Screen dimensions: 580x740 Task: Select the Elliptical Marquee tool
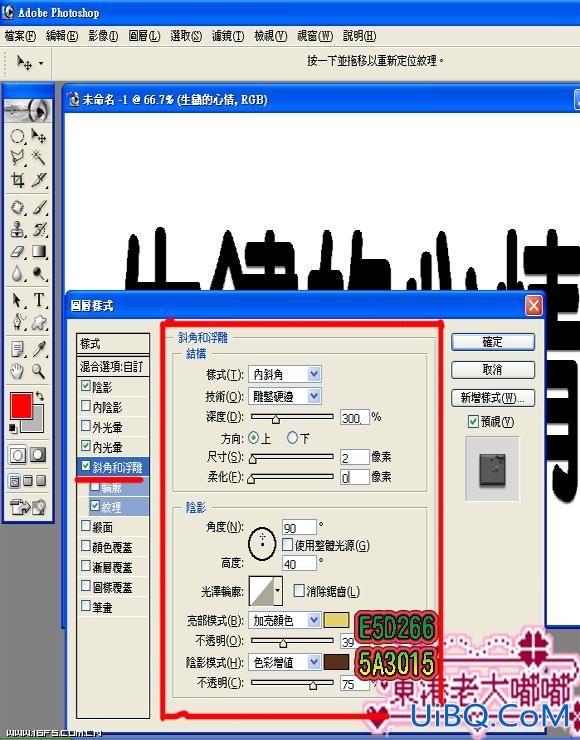coord(17,137)
